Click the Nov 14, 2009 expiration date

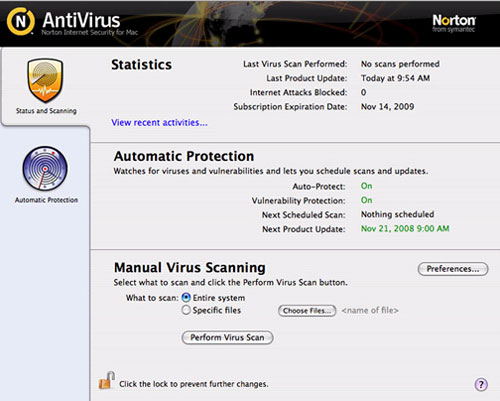tap(387, 107)
